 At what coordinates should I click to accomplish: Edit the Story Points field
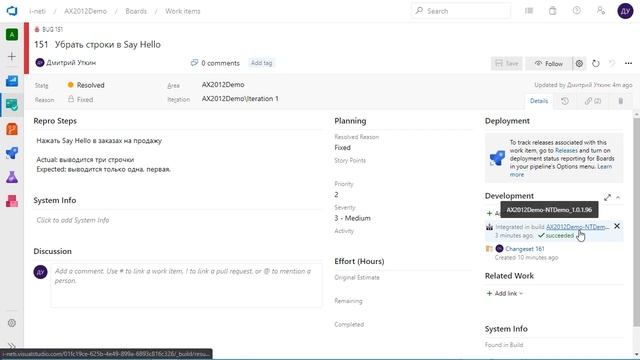403,171
